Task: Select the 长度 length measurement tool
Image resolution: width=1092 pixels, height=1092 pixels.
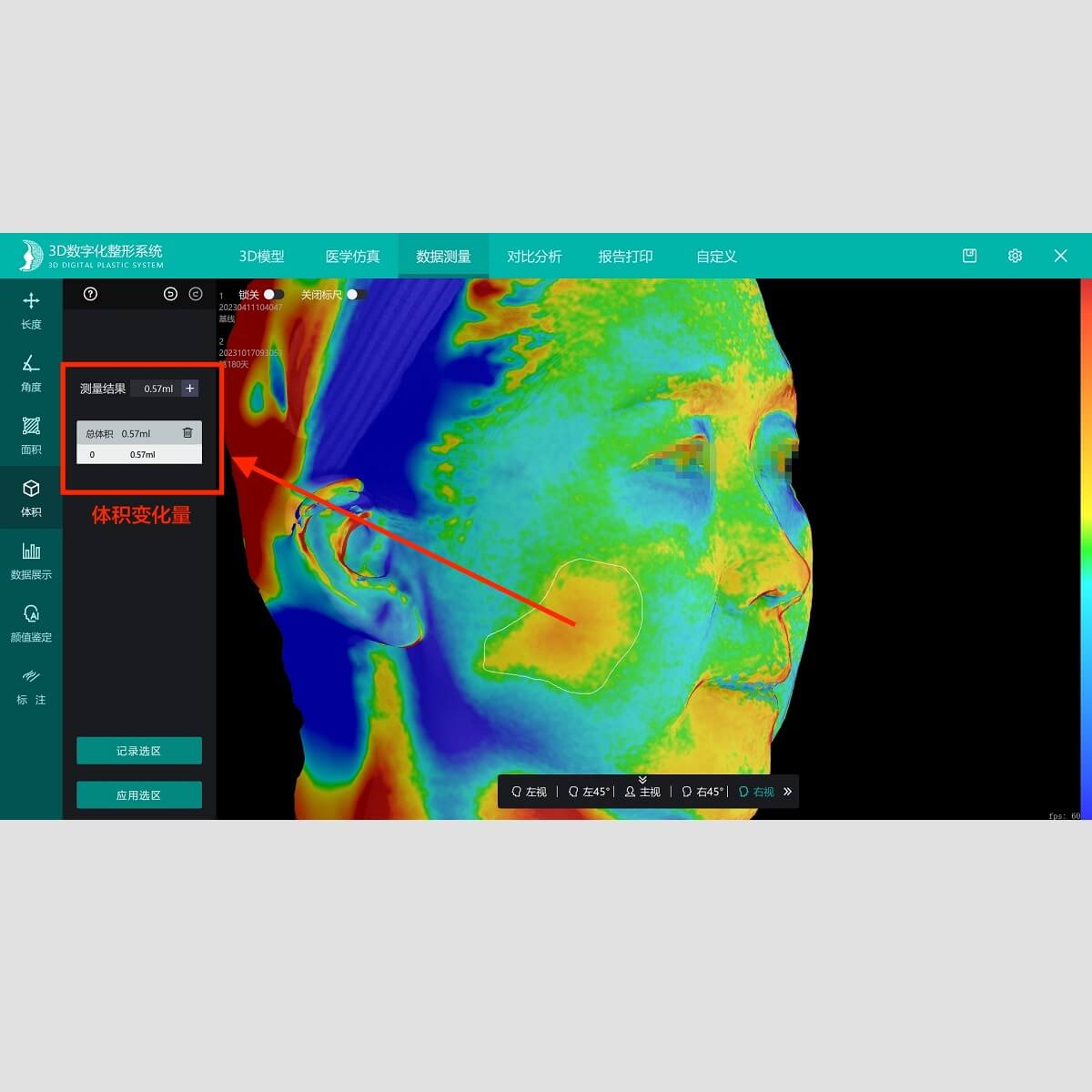Action: pos(31,310)
